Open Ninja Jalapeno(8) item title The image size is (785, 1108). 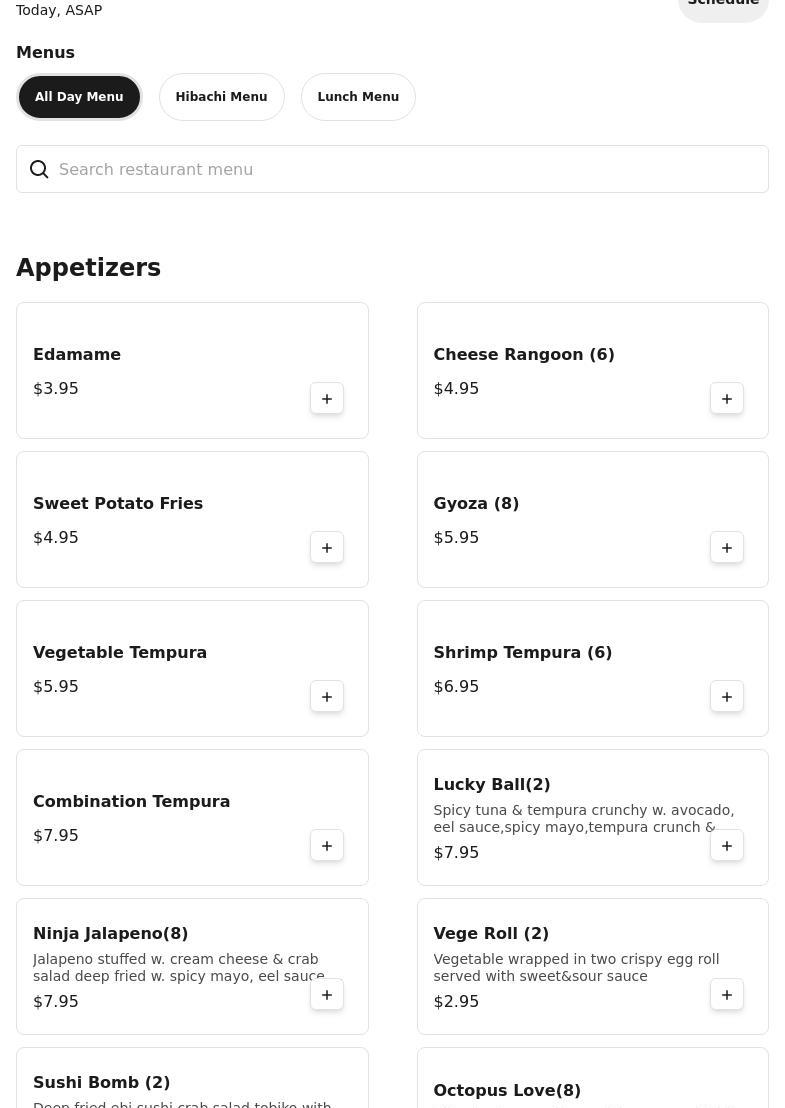(x=111, y=933)
